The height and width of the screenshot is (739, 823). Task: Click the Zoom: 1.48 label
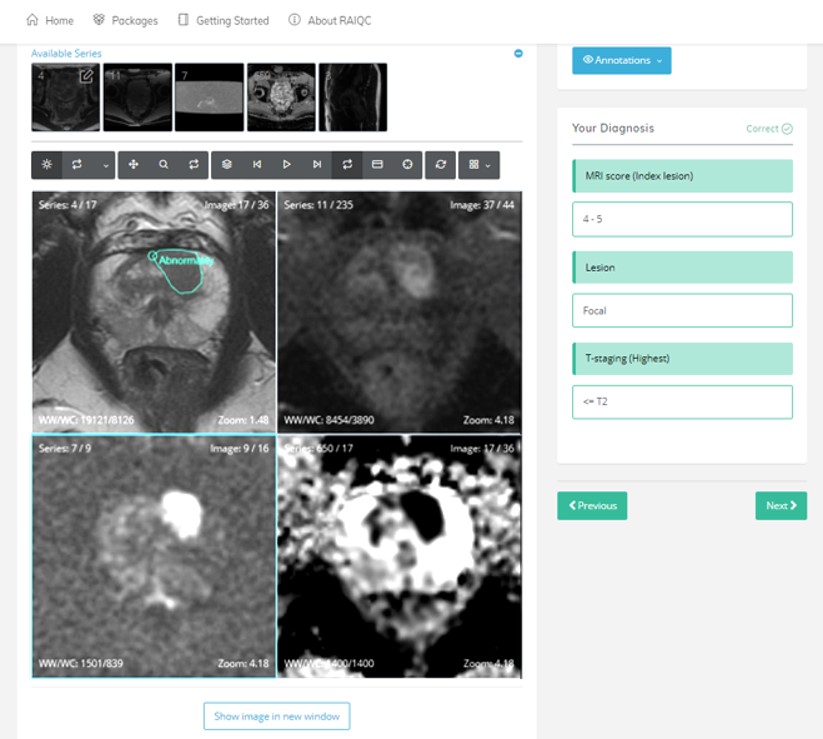(243, 420)
